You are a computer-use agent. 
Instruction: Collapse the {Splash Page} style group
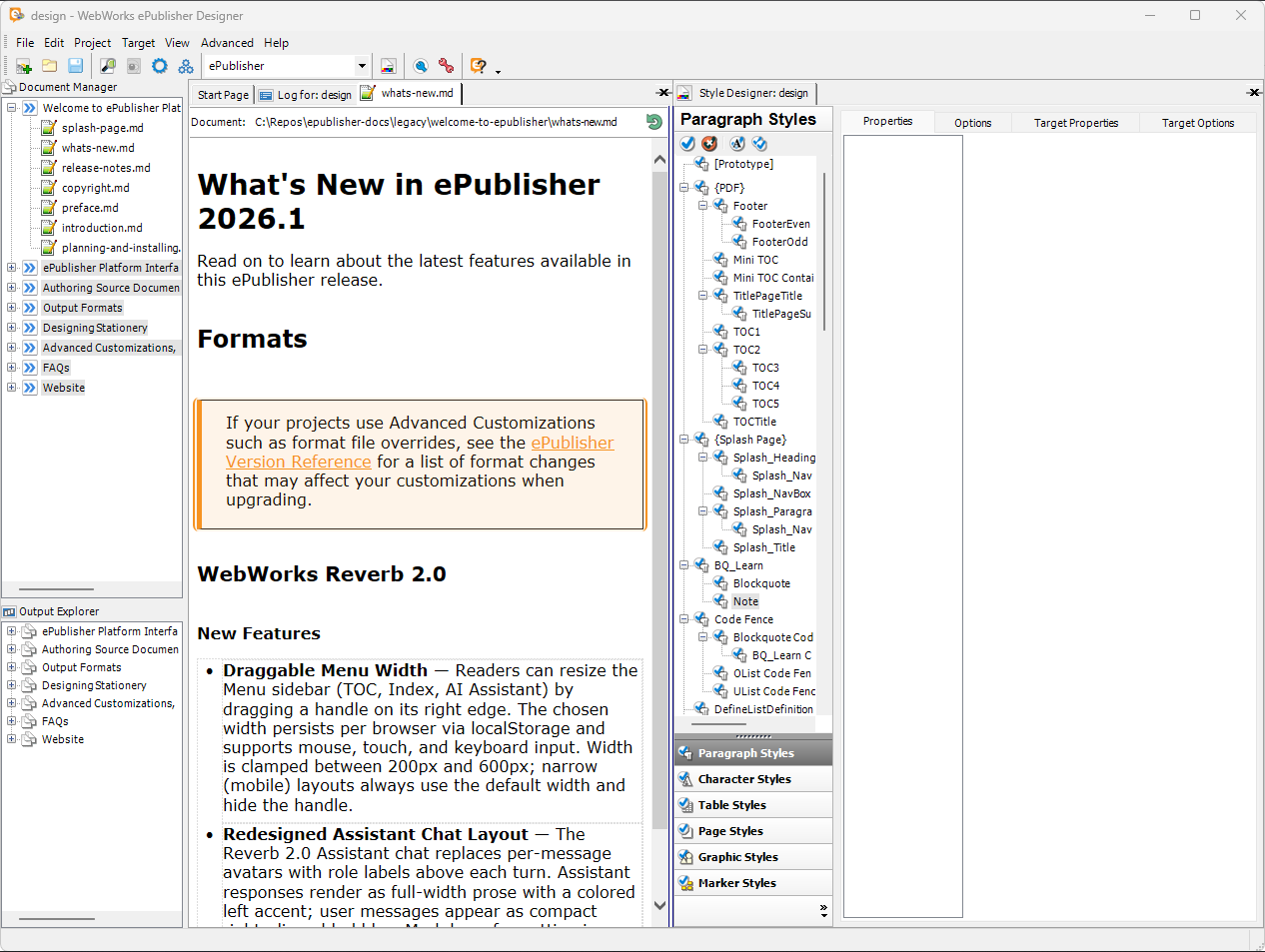point(684,440)
